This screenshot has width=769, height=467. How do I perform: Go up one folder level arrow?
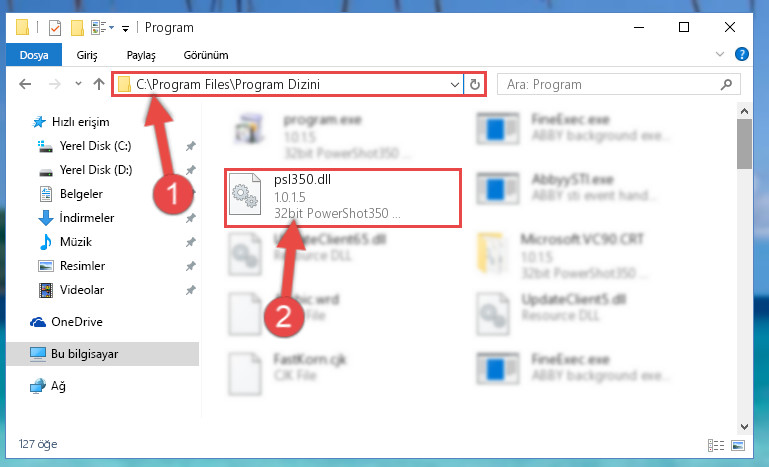coord(99,84)
